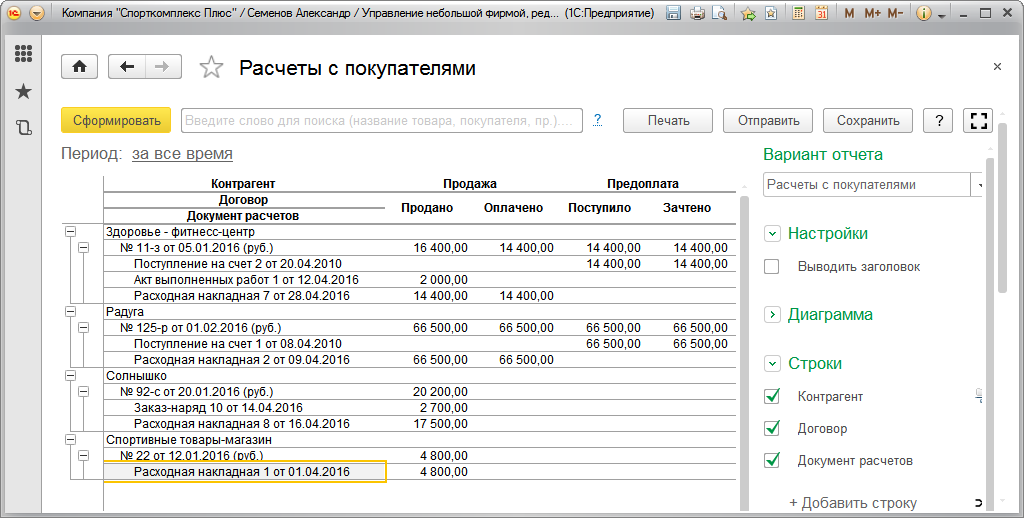Open the calendar icon in title bar
This screenshot has height=518, width=1024.
coord(821,14)
